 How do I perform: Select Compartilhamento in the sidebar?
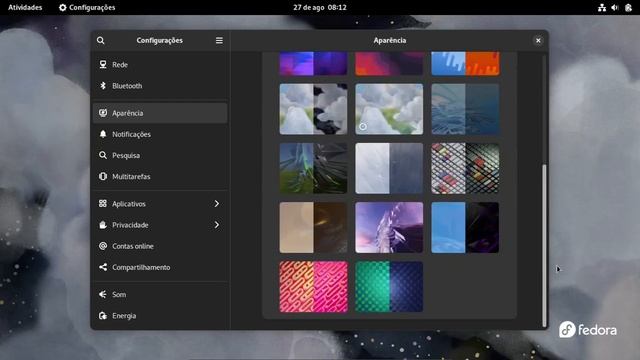point(160,267)
